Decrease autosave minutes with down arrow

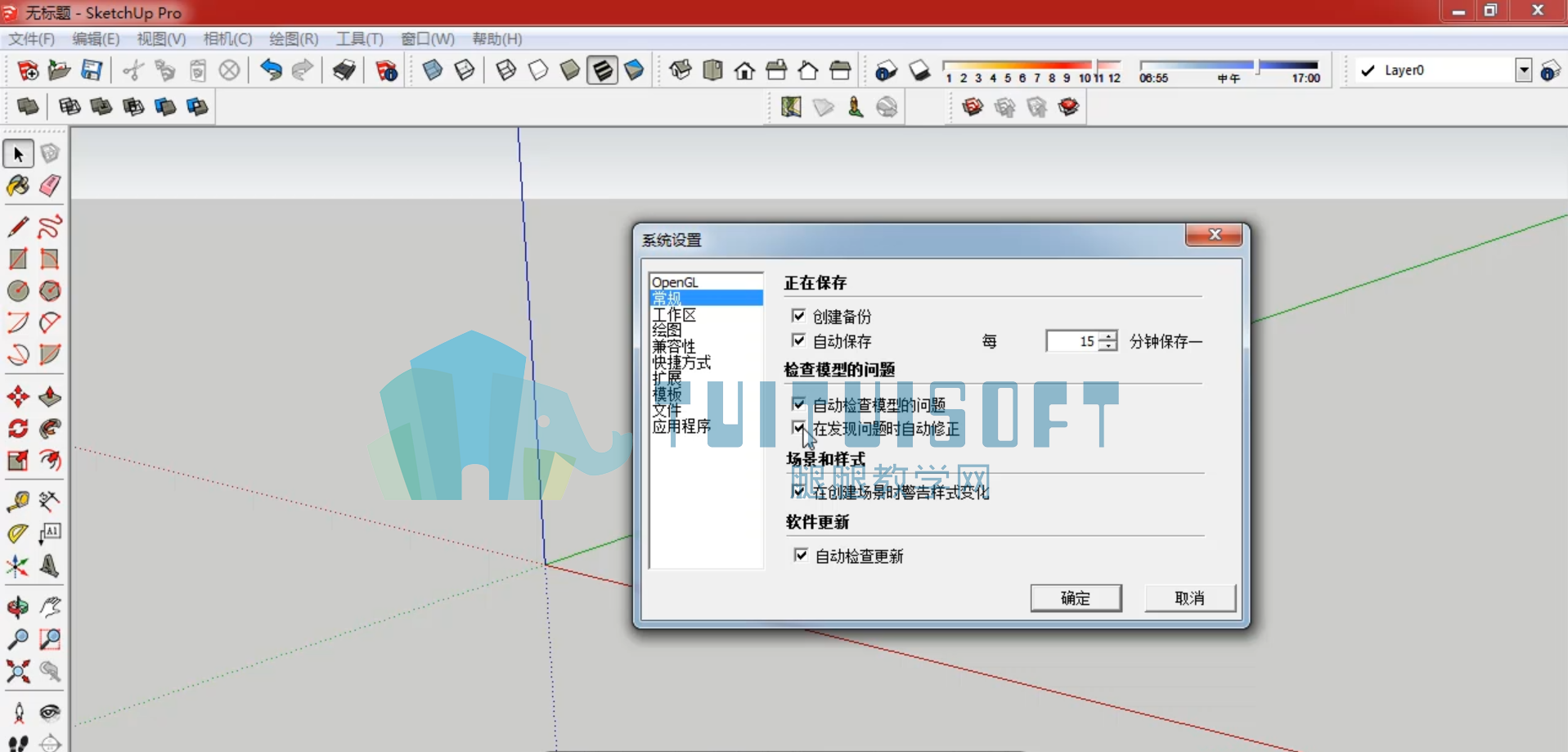[x=1107, y=346]
